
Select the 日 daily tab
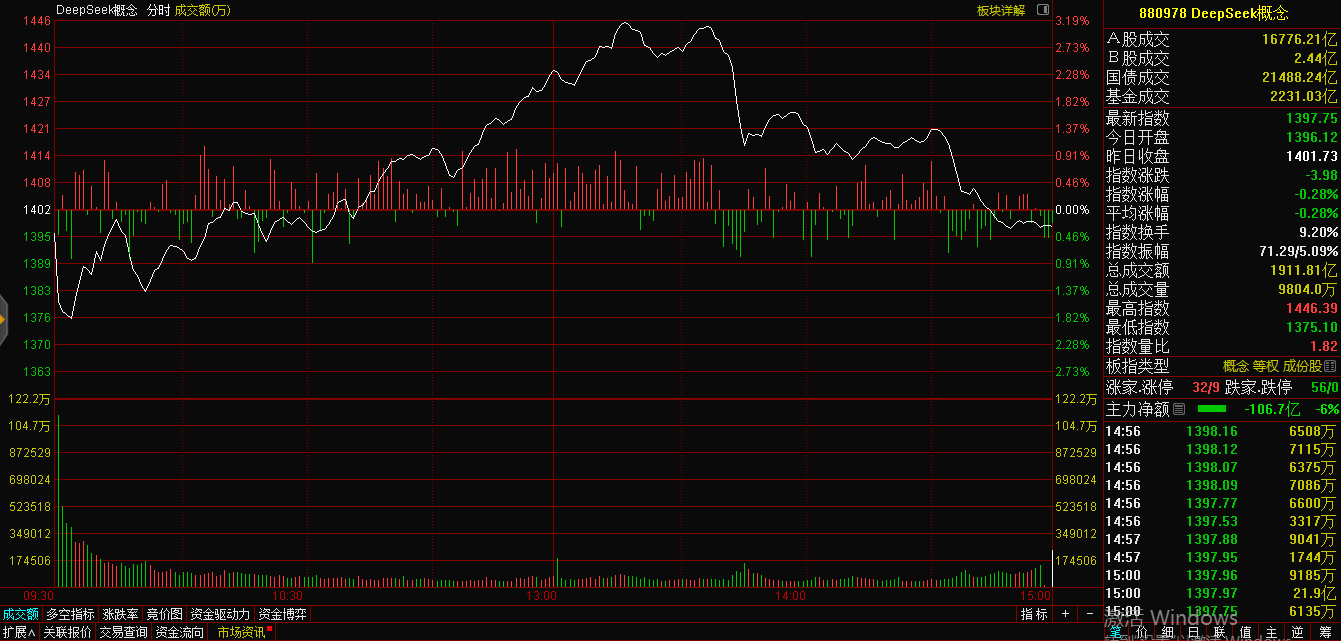click(1194, 632)
